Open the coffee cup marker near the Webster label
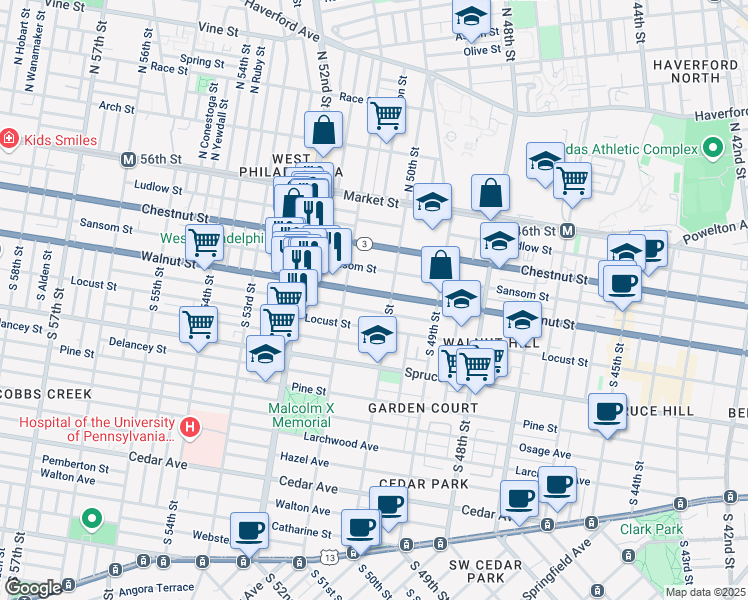Screen dimensions: 748x600 249,532
